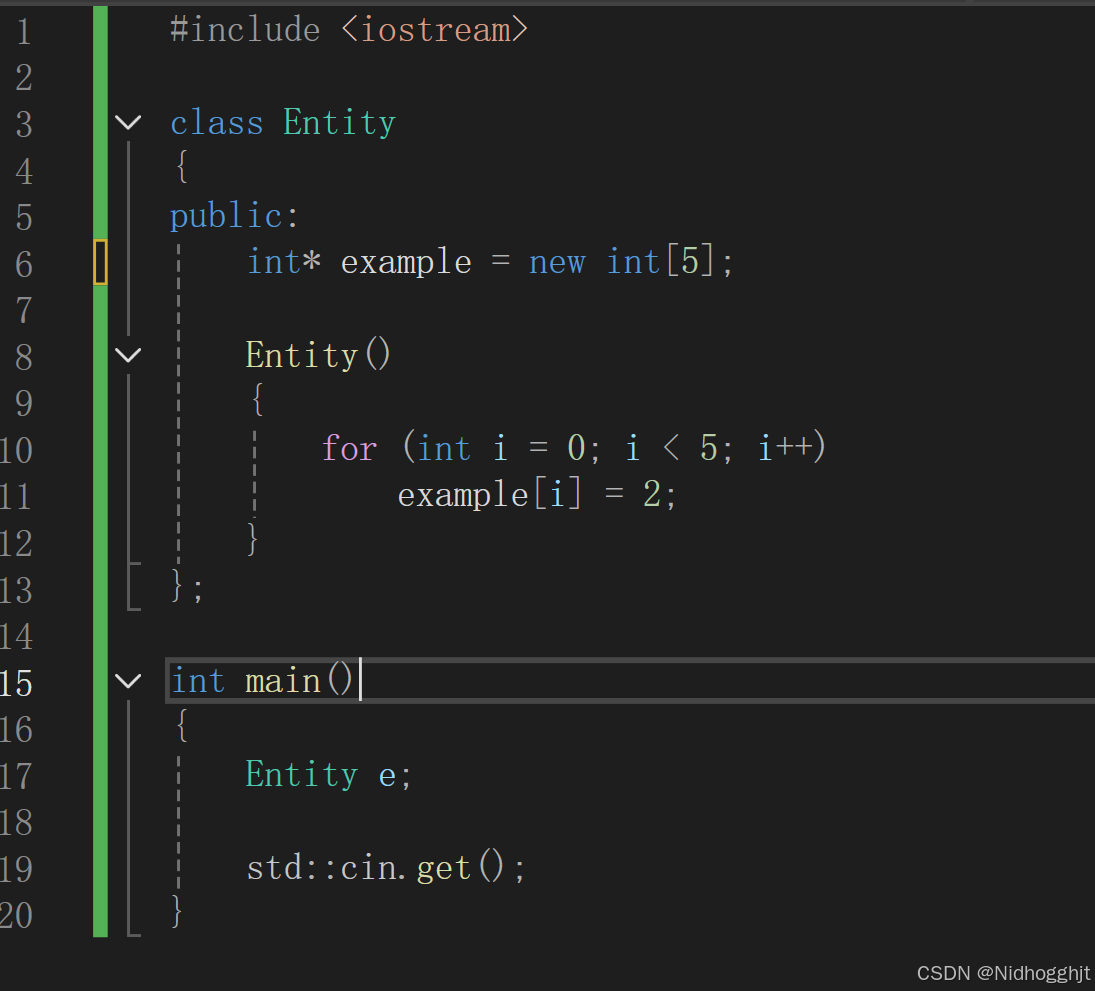The image size is (1095, 991).
Task: Click the 'example' member on line 6
Action: coord(406,263)
